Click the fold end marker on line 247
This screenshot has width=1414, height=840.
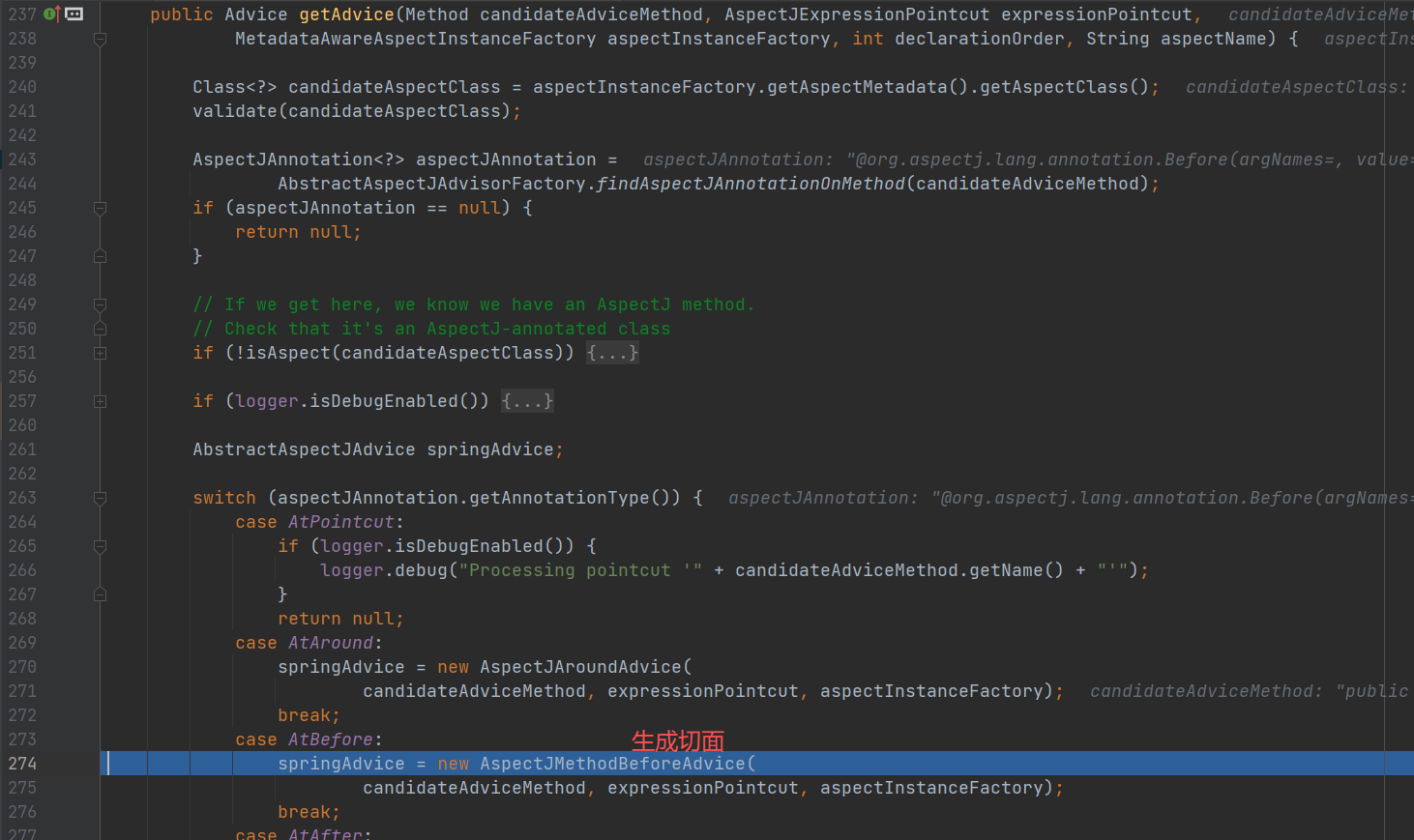[100, 256]
